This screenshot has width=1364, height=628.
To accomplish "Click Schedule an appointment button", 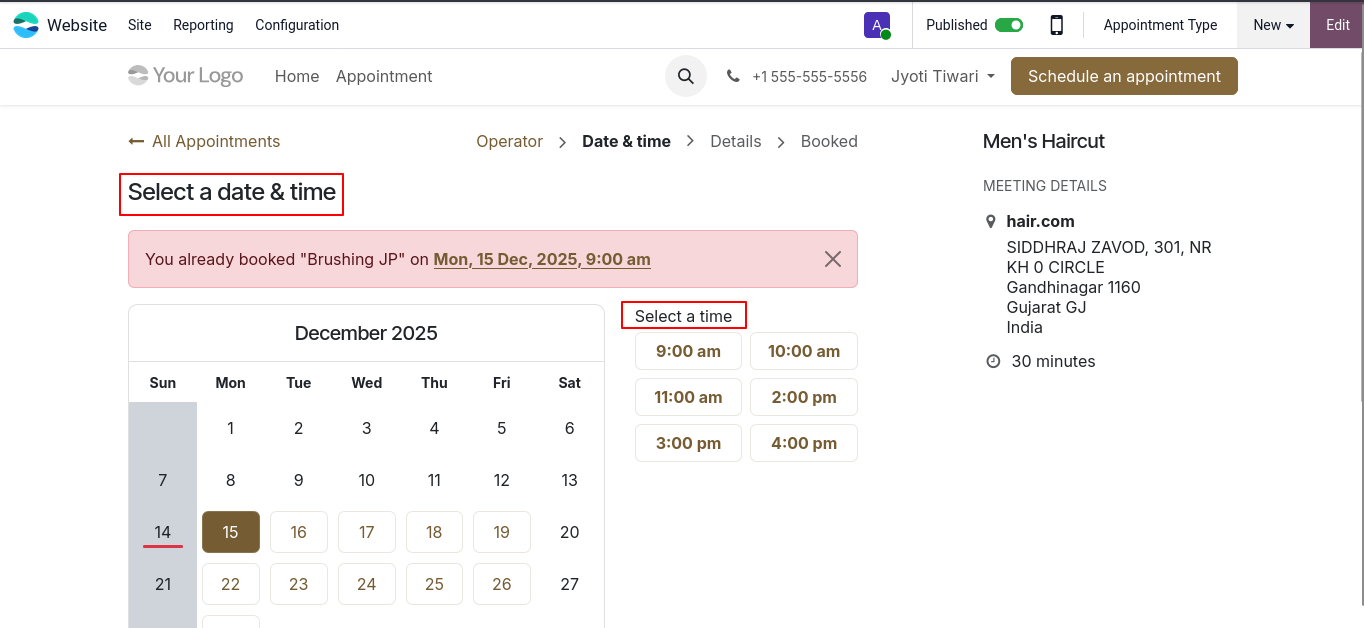I will 1124,76.
